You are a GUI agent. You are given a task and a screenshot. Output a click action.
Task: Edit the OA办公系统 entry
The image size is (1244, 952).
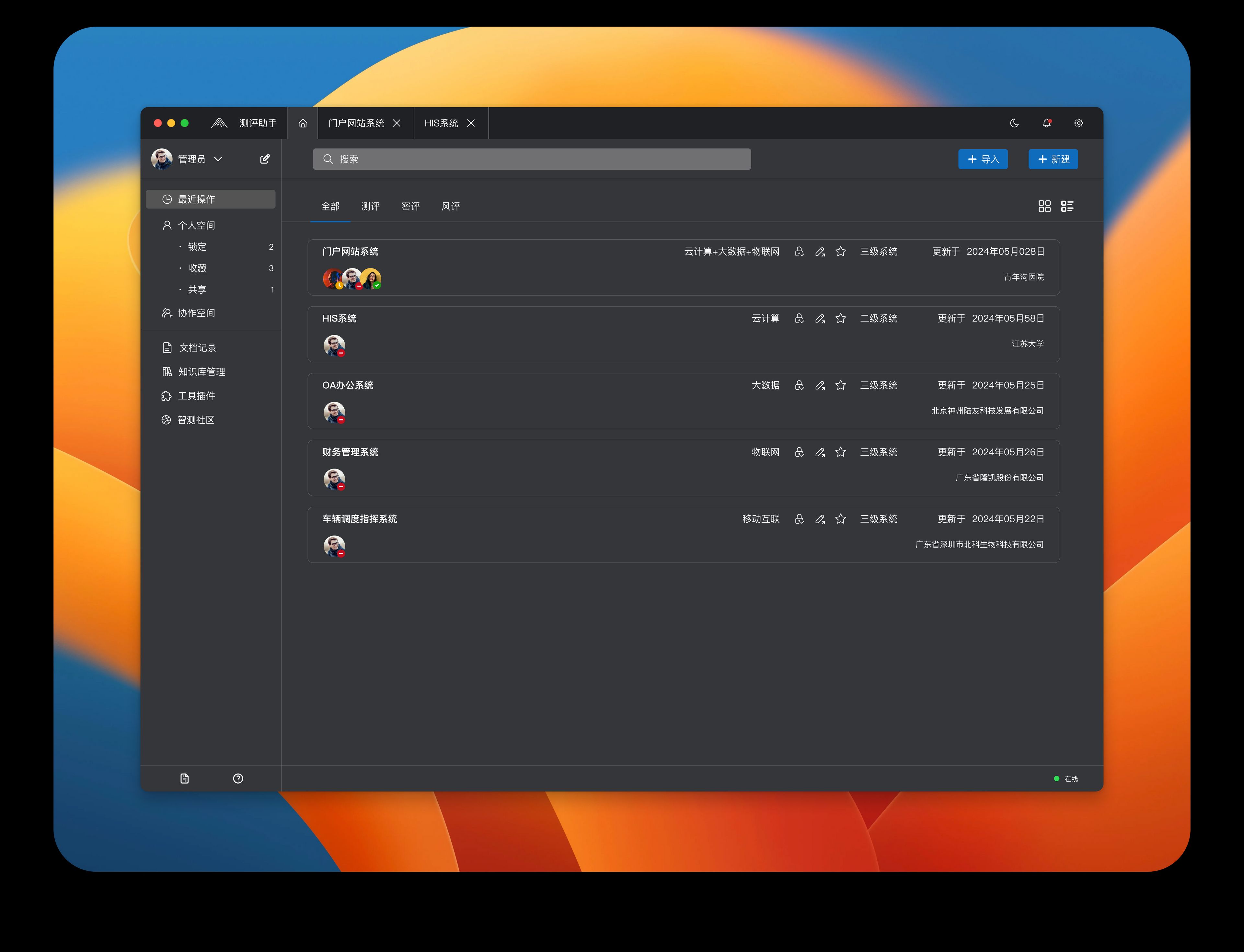(820, 385)
